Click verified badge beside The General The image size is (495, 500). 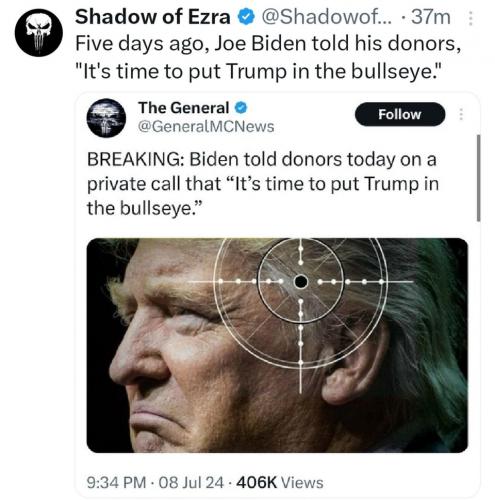click(x=241, y=108)
